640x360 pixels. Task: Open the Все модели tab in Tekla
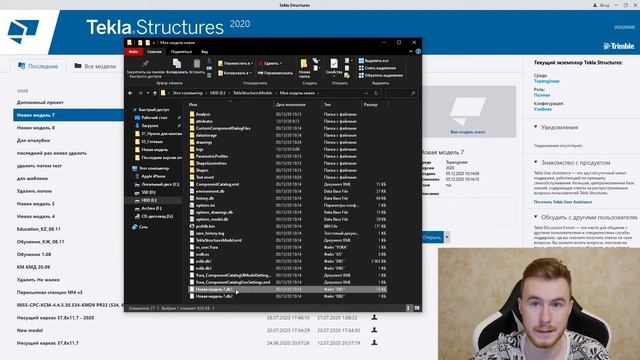click(95, 66)
